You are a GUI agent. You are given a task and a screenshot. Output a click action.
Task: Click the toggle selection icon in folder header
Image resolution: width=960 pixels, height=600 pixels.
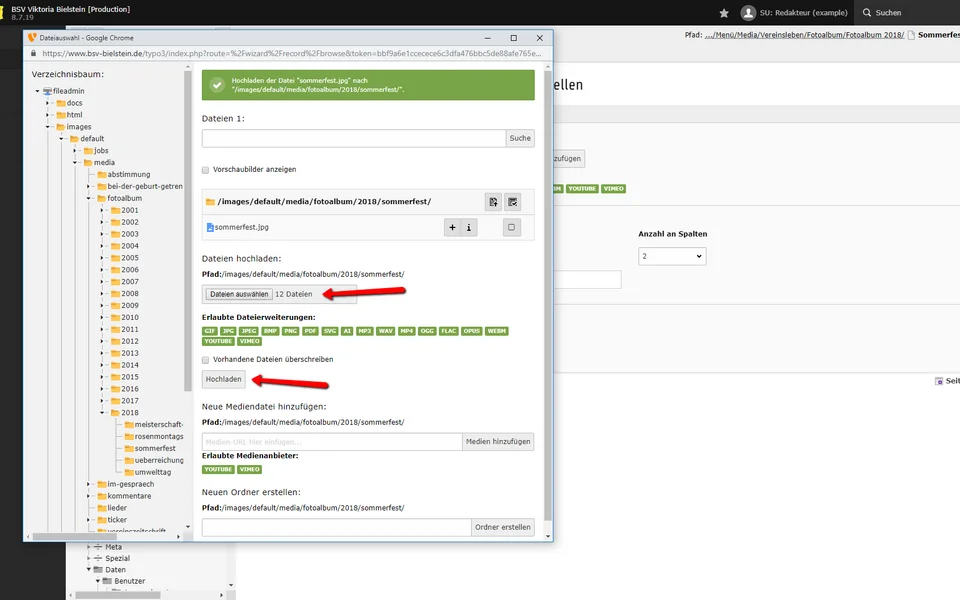click(512, 202)
